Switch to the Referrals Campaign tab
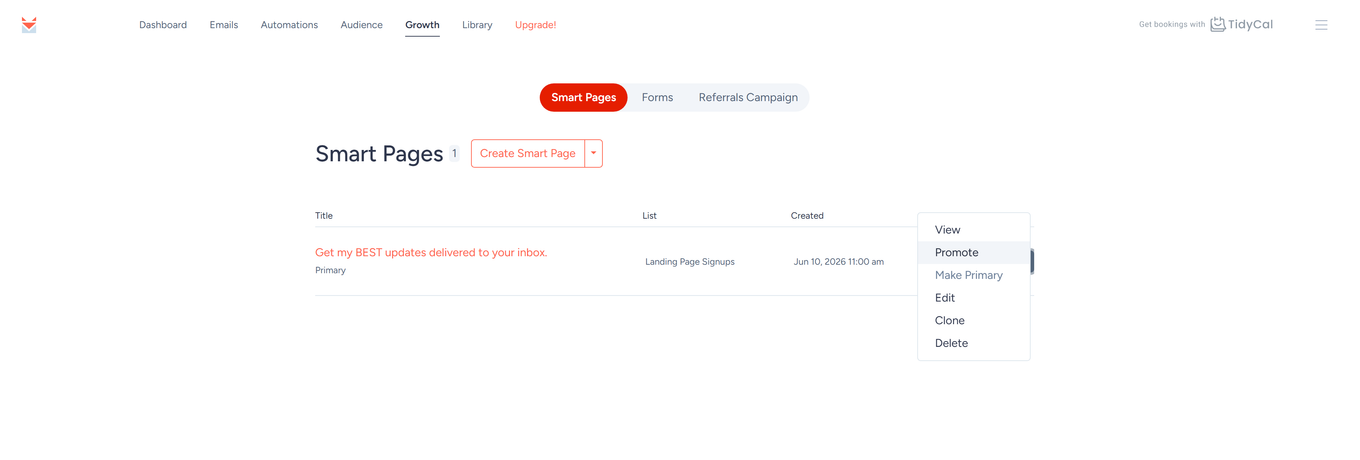 (x=748, y=97)
